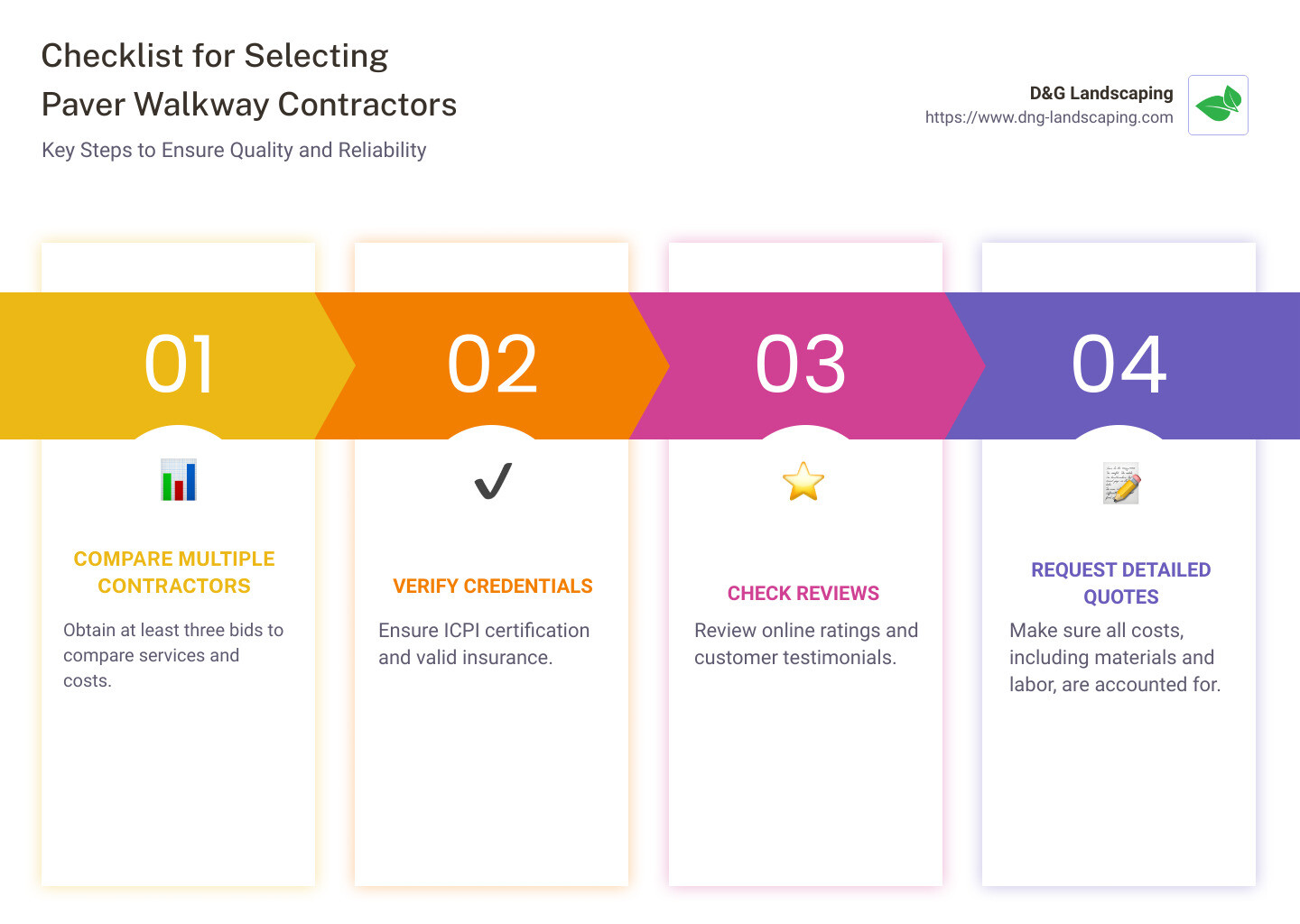Click the Compare Multiple Contractors heading
Viewport: 1300px width, 924px height.
click(x=174, y=572)
